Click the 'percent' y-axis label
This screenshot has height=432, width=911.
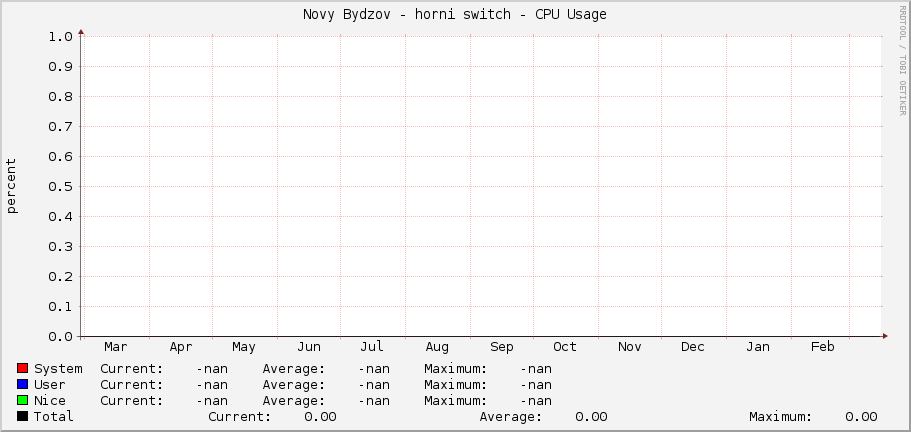coord(11,186)
